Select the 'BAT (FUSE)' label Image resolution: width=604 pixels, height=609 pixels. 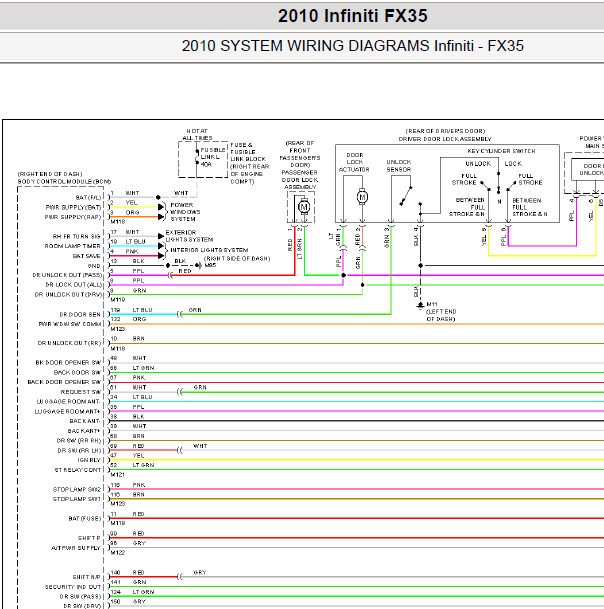coord(85,519)
